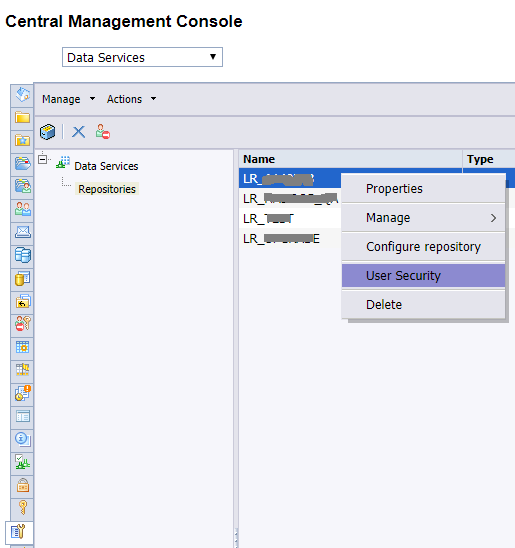The image size is (515, 548).
Task: Select the LR_ repository row ending in E
Action: [290, 239]
